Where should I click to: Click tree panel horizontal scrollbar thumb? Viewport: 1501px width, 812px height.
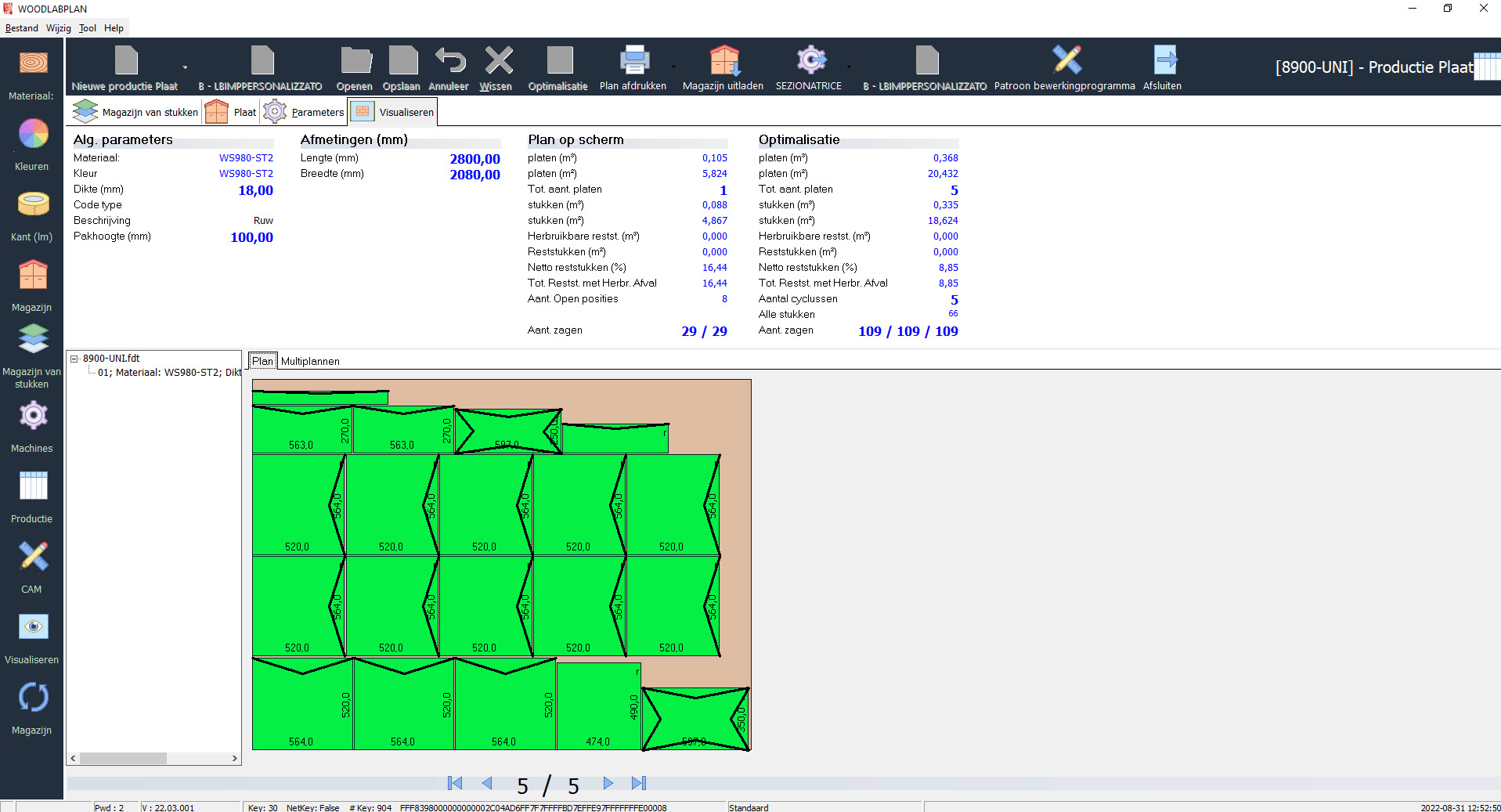click(x=123, y=759)
